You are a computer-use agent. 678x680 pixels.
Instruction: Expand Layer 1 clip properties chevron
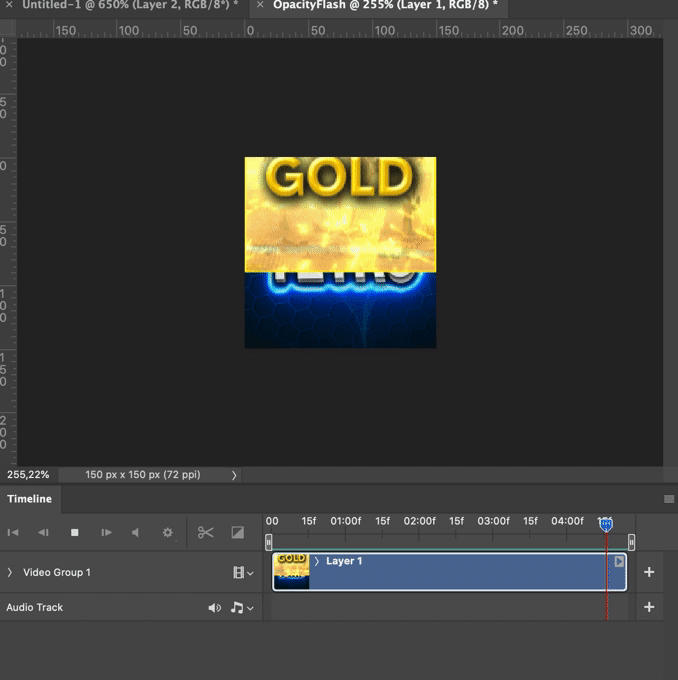[x=317, y=561]
